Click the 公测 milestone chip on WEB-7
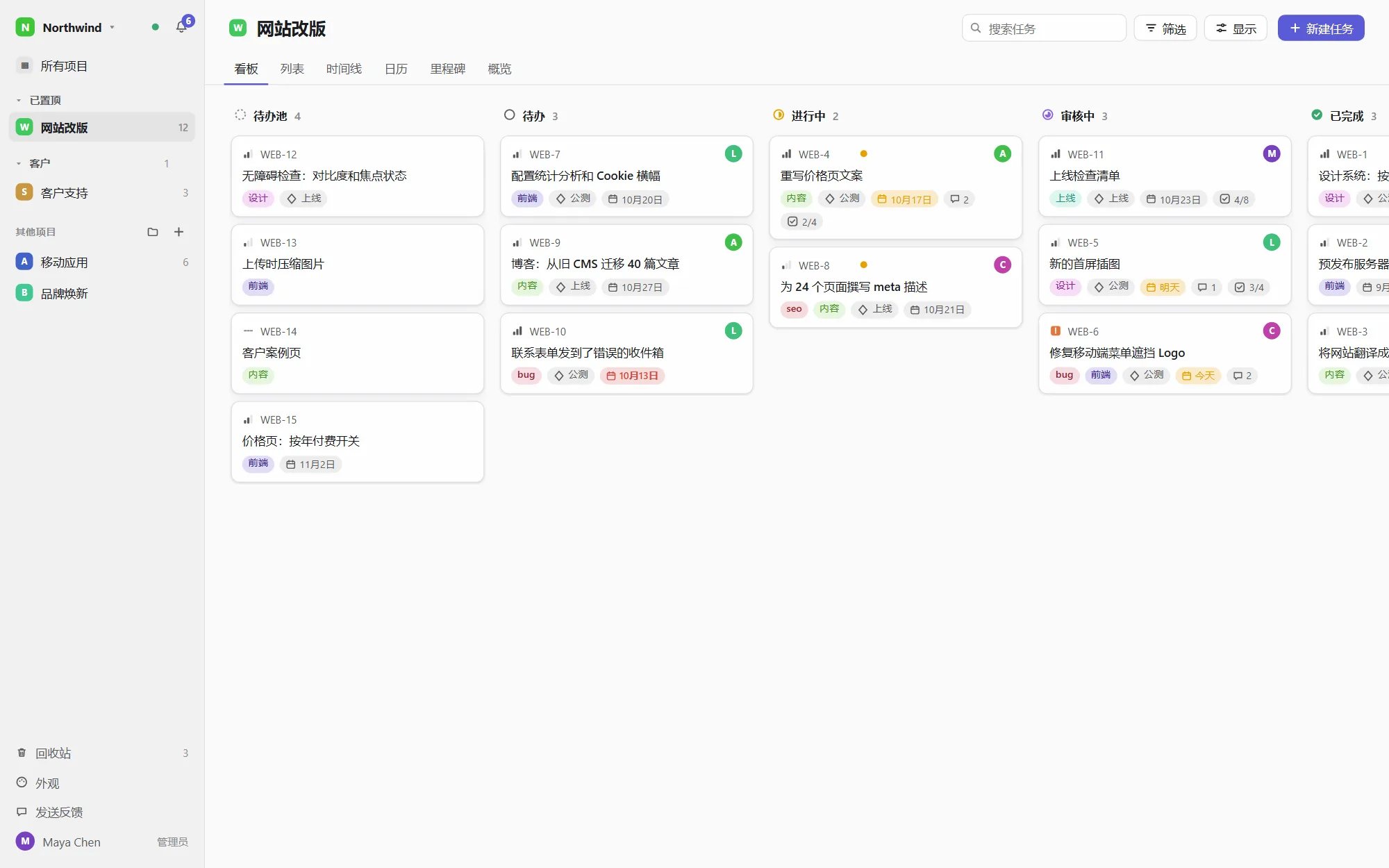Image resolution: width=1389 pixels, height=868 pixels. pos(573,199)
